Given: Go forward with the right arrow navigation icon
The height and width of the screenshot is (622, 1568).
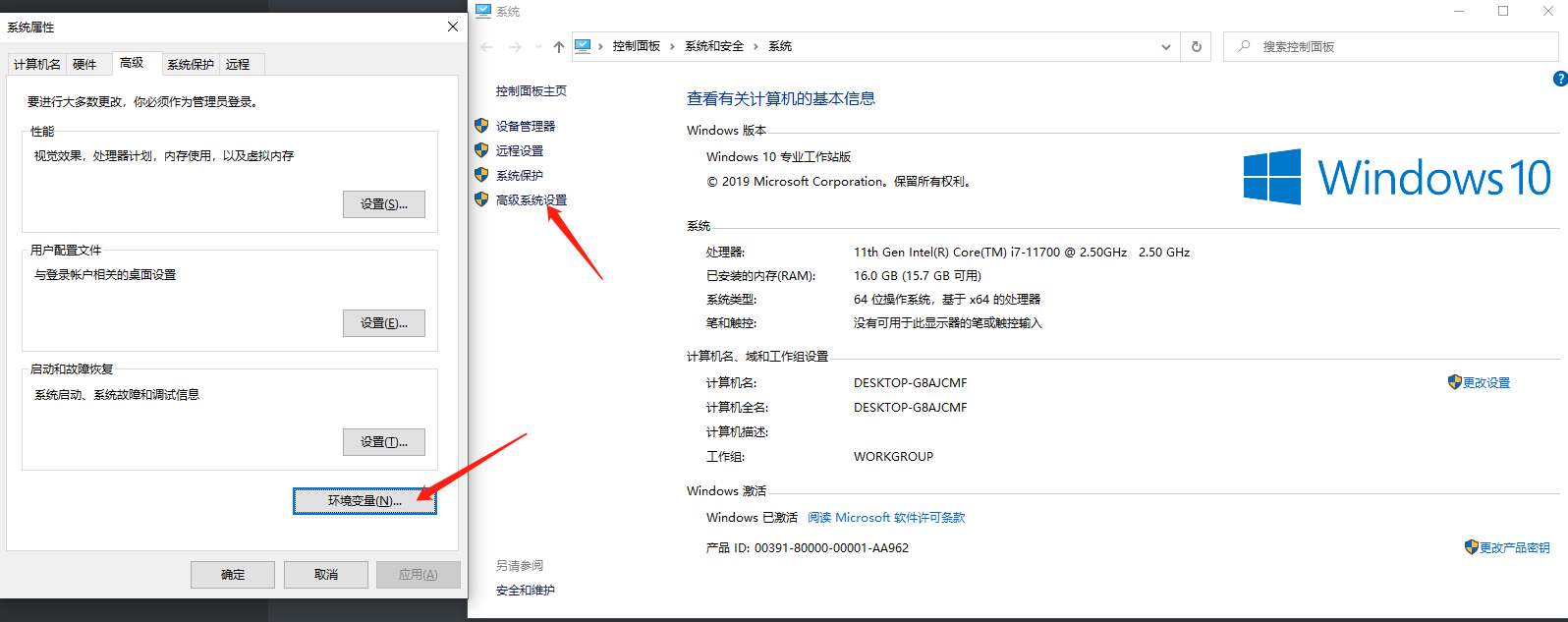Looking at the screenshot, I should tap(516, 46).
